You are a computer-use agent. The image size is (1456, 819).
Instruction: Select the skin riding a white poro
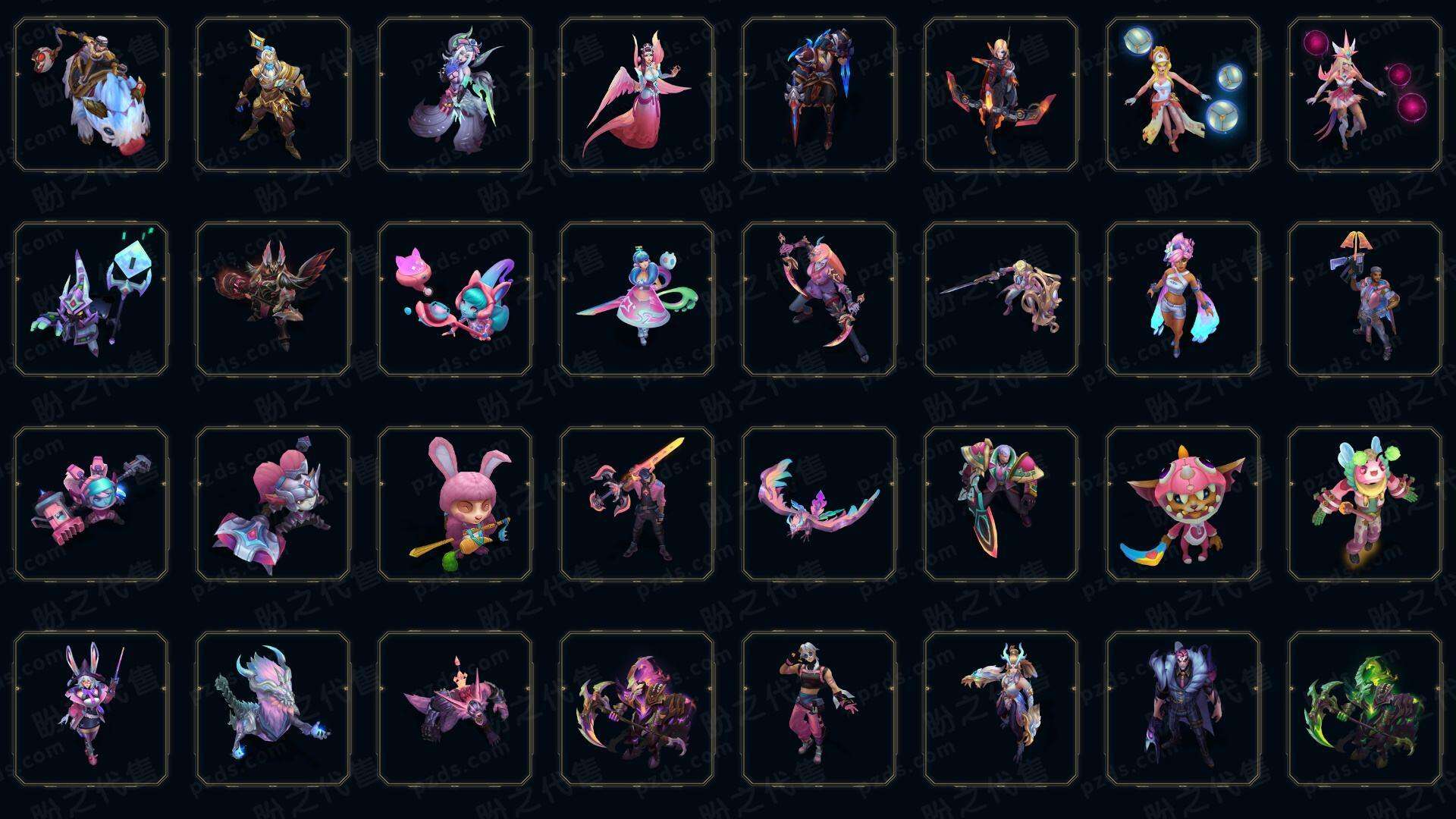point(91,94)
